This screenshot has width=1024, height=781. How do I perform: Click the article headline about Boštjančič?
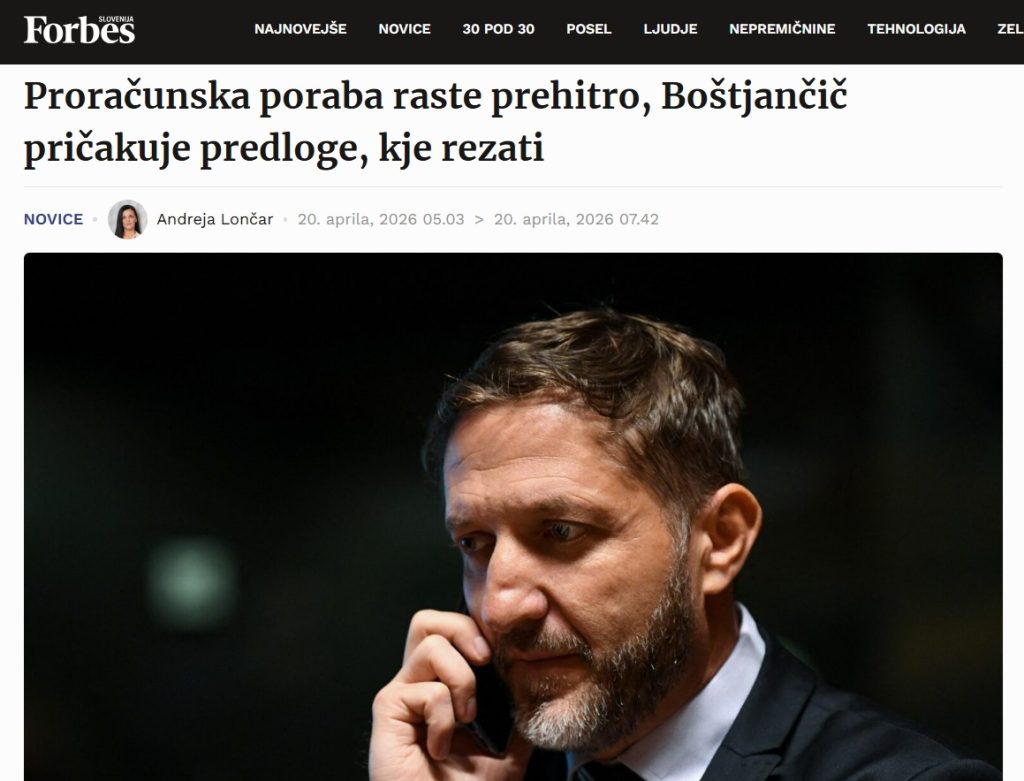[x=436, y=122]
